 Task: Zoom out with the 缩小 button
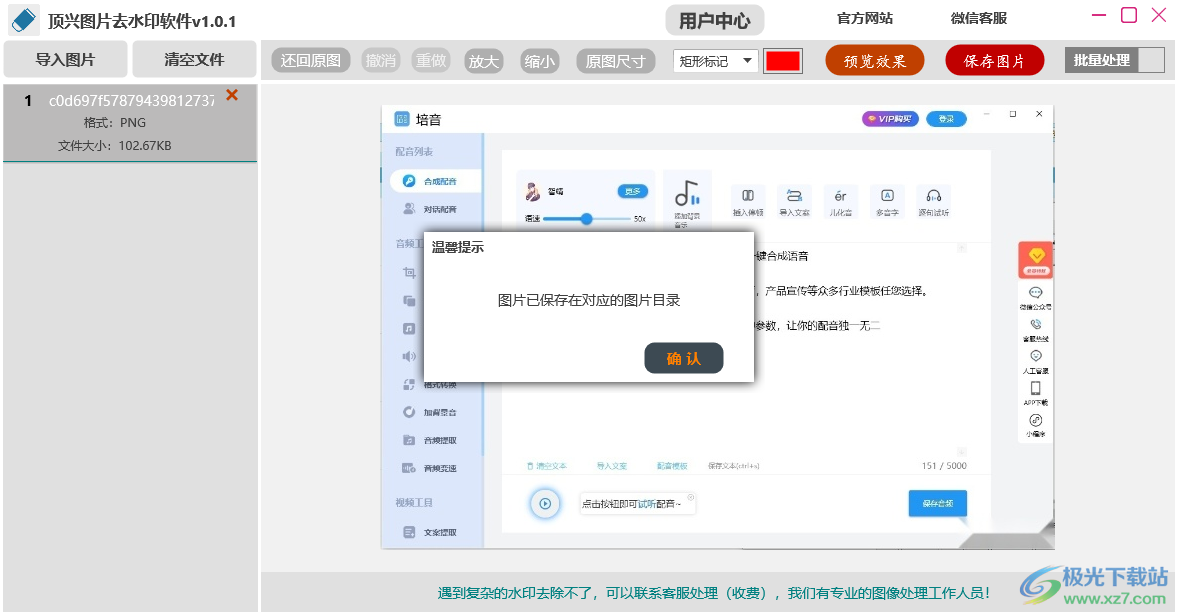pyautogui.click(x=539, y=61)
